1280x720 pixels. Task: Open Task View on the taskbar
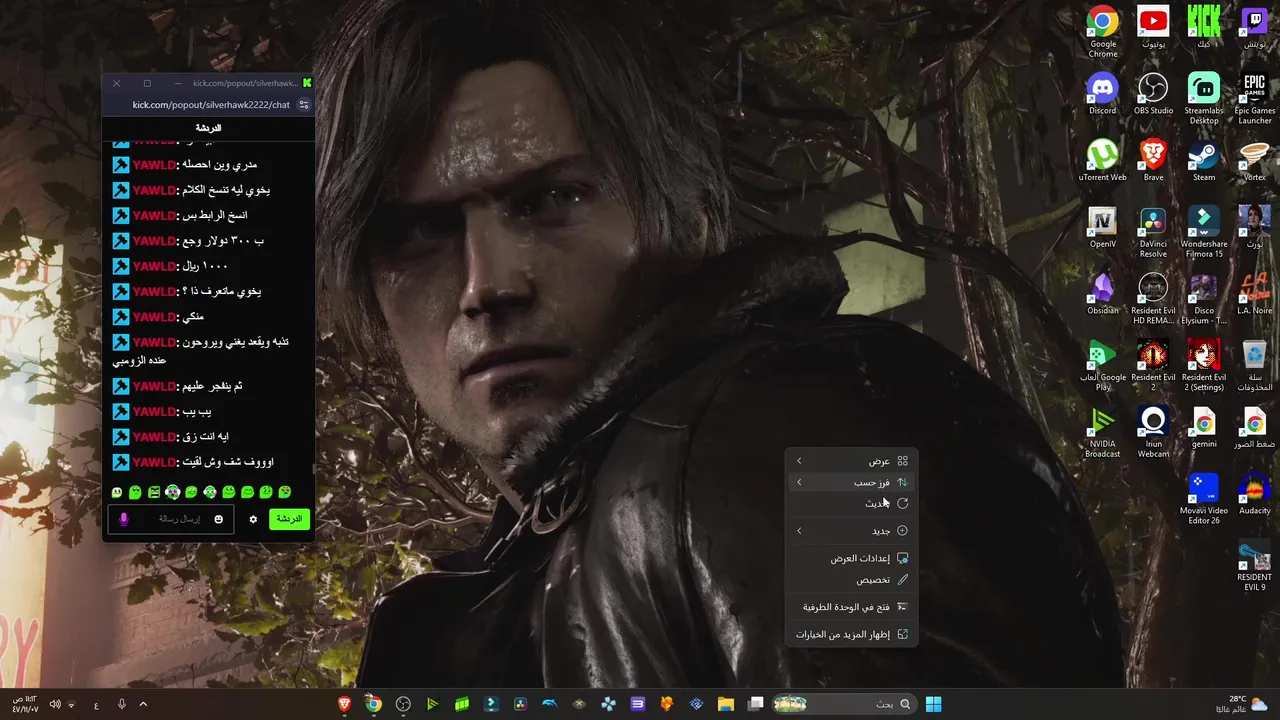(756, 704)
